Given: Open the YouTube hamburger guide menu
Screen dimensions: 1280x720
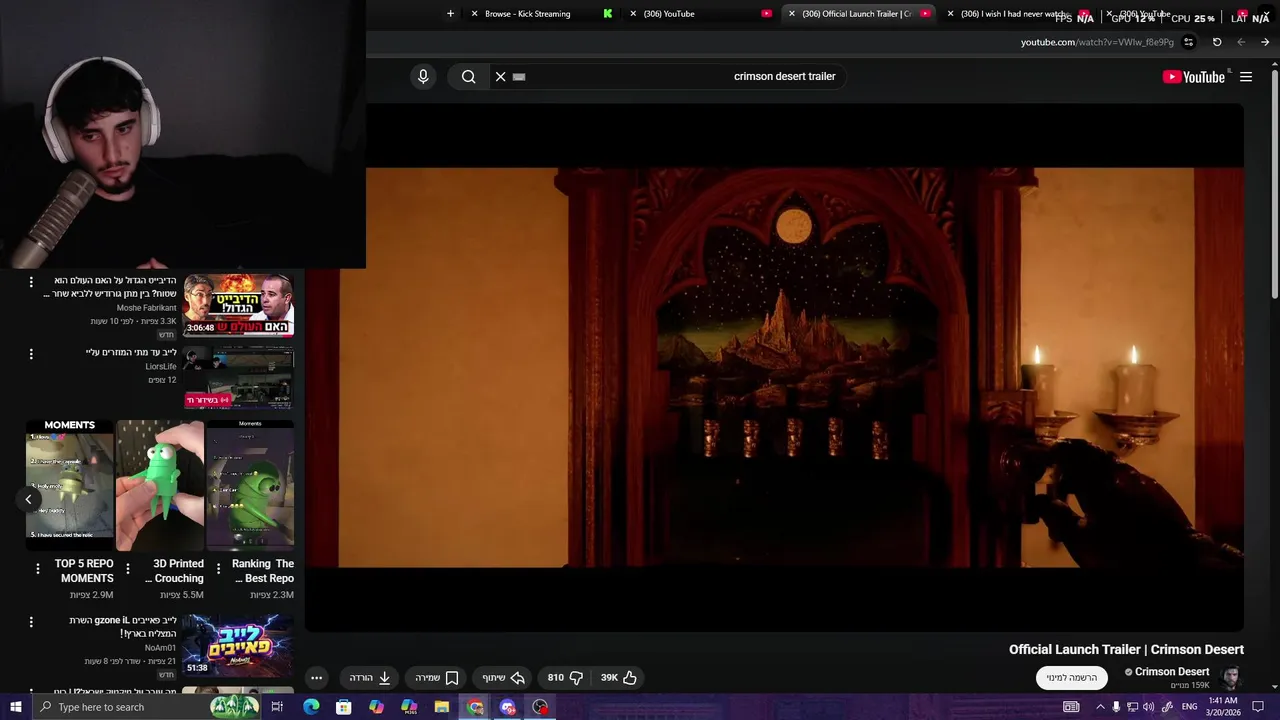Looking at the screenshot, I should (x=1246, y=77).
